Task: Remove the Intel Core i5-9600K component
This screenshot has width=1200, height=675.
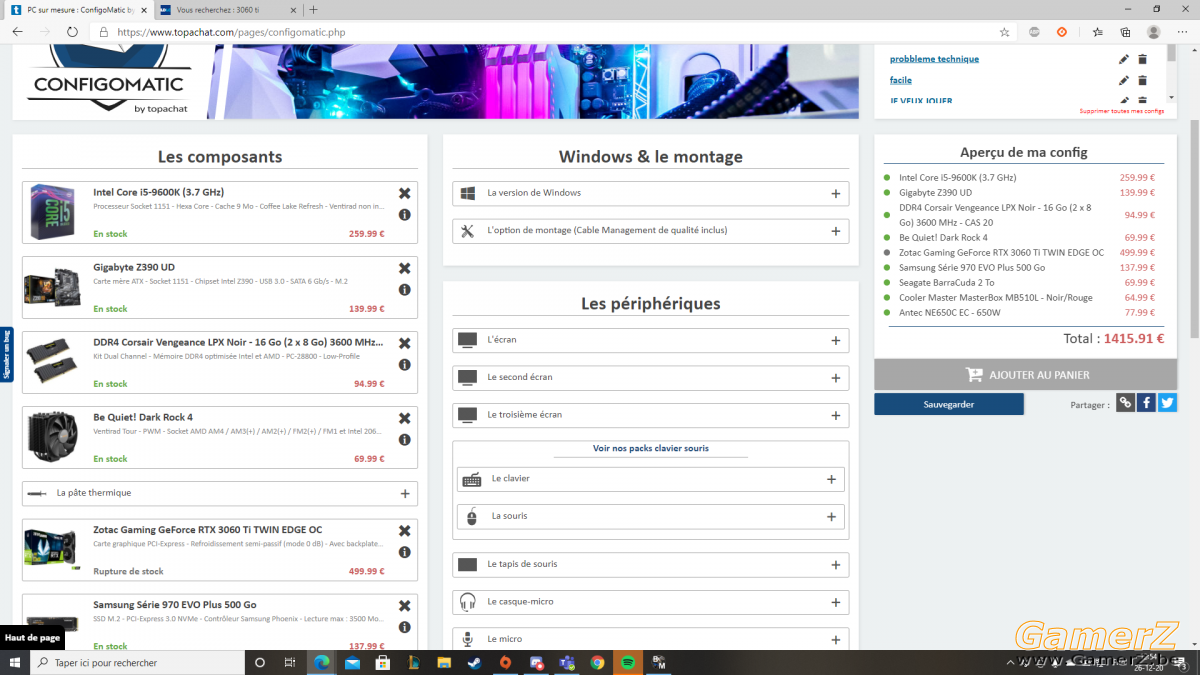Action: [x=404, y=194]
